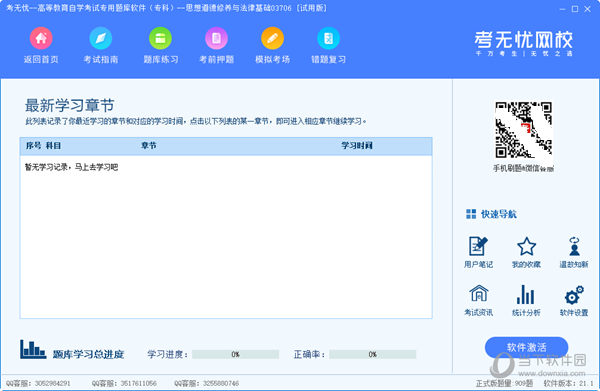Minimize the application window

pos(562,9)
